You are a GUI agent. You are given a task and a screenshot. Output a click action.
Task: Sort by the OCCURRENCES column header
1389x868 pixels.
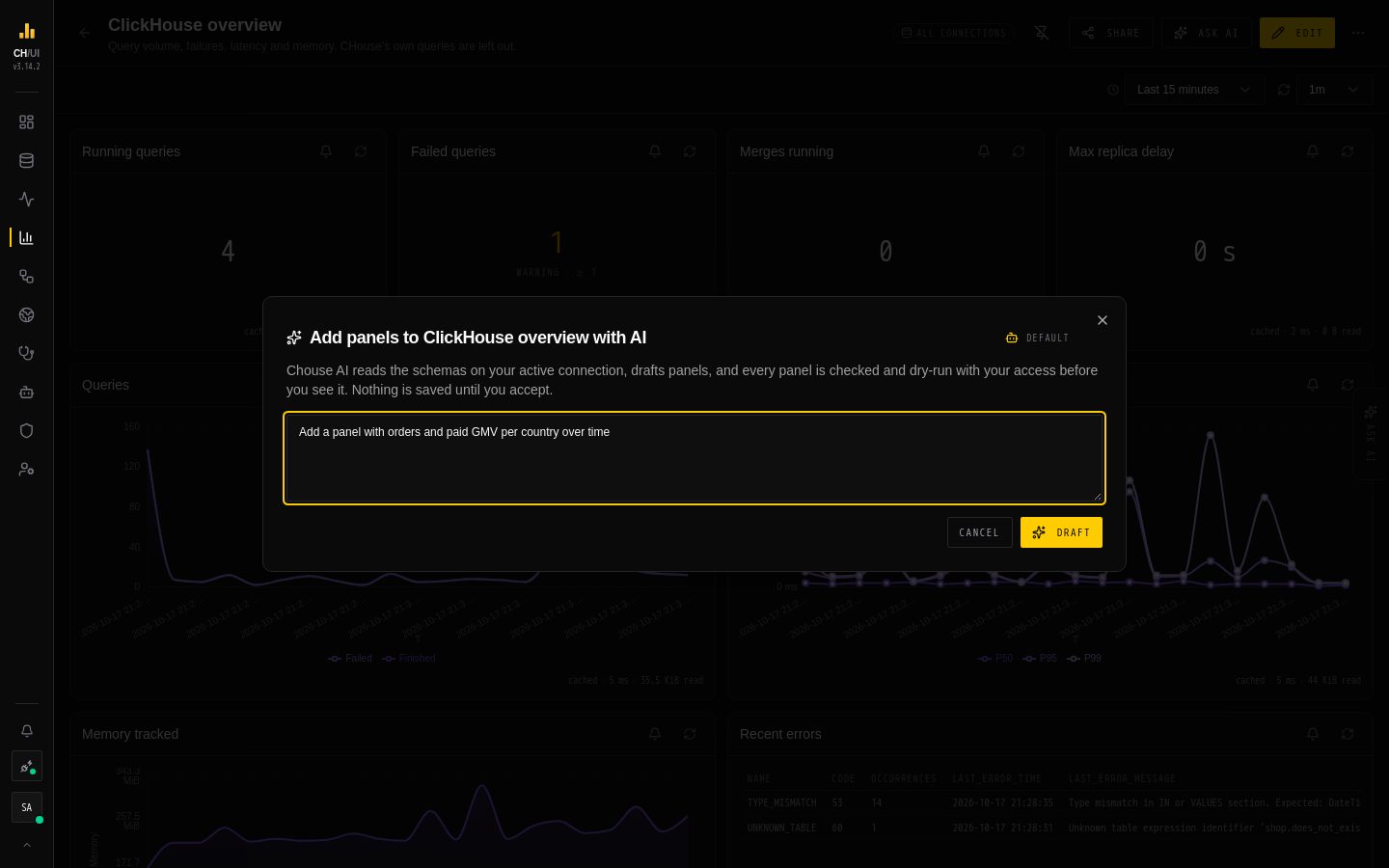pyautogui.click(x=904, y=778)
